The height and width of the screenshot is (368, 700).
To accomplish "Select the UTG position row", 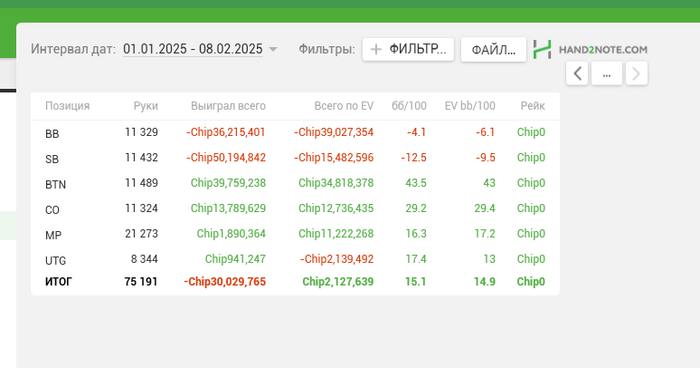I will coord(295,259).
